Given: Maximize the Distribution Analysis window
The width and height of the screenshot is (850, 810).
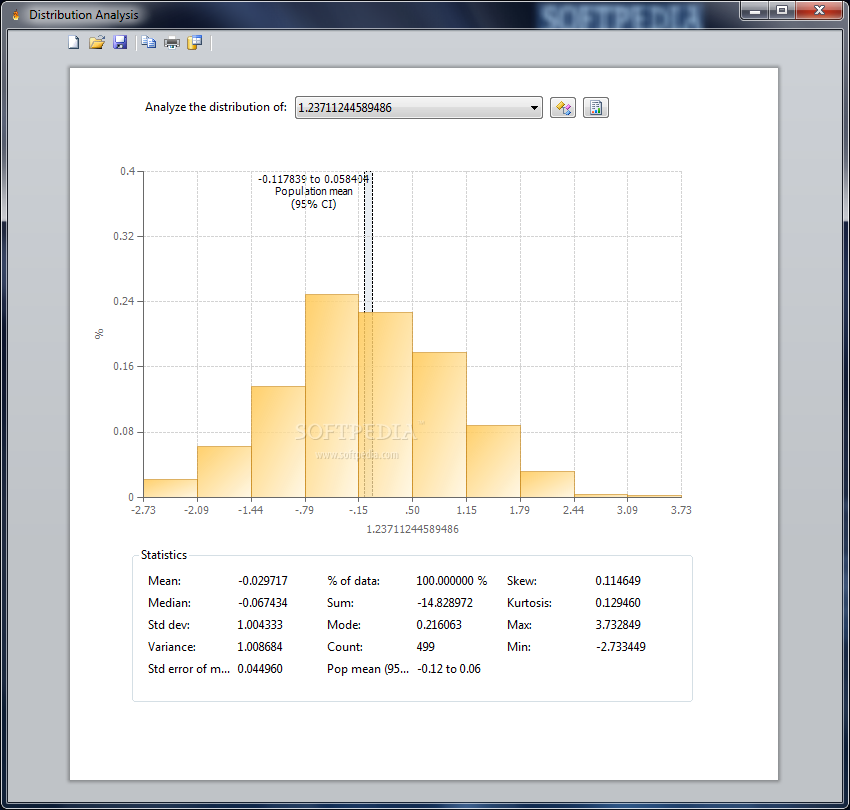Looking at the screenshot, I should [782, 10].
